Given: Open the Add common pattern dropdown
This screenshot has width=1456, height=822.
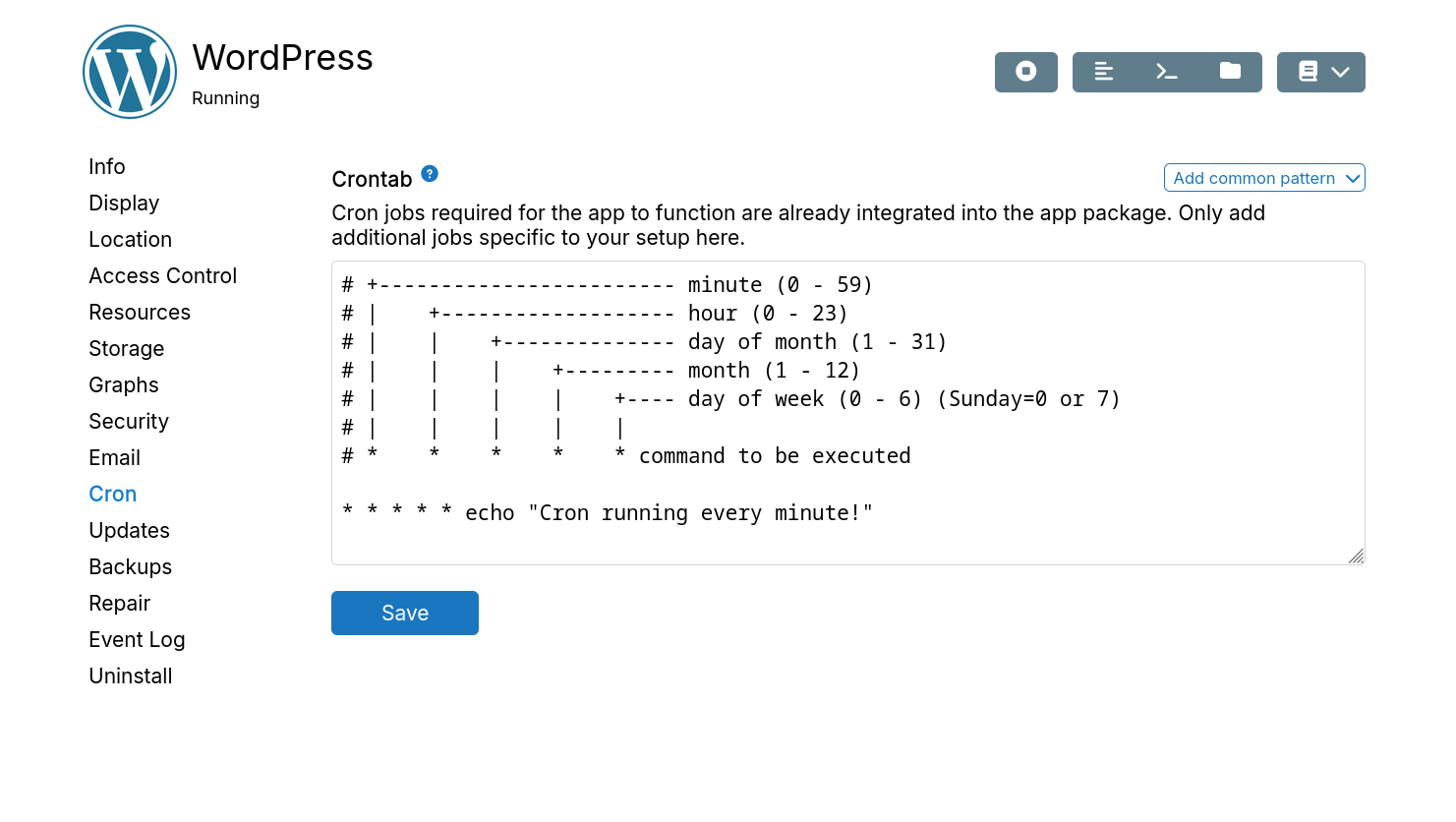Looking at the screenshot, I should tap(1264, 178).
